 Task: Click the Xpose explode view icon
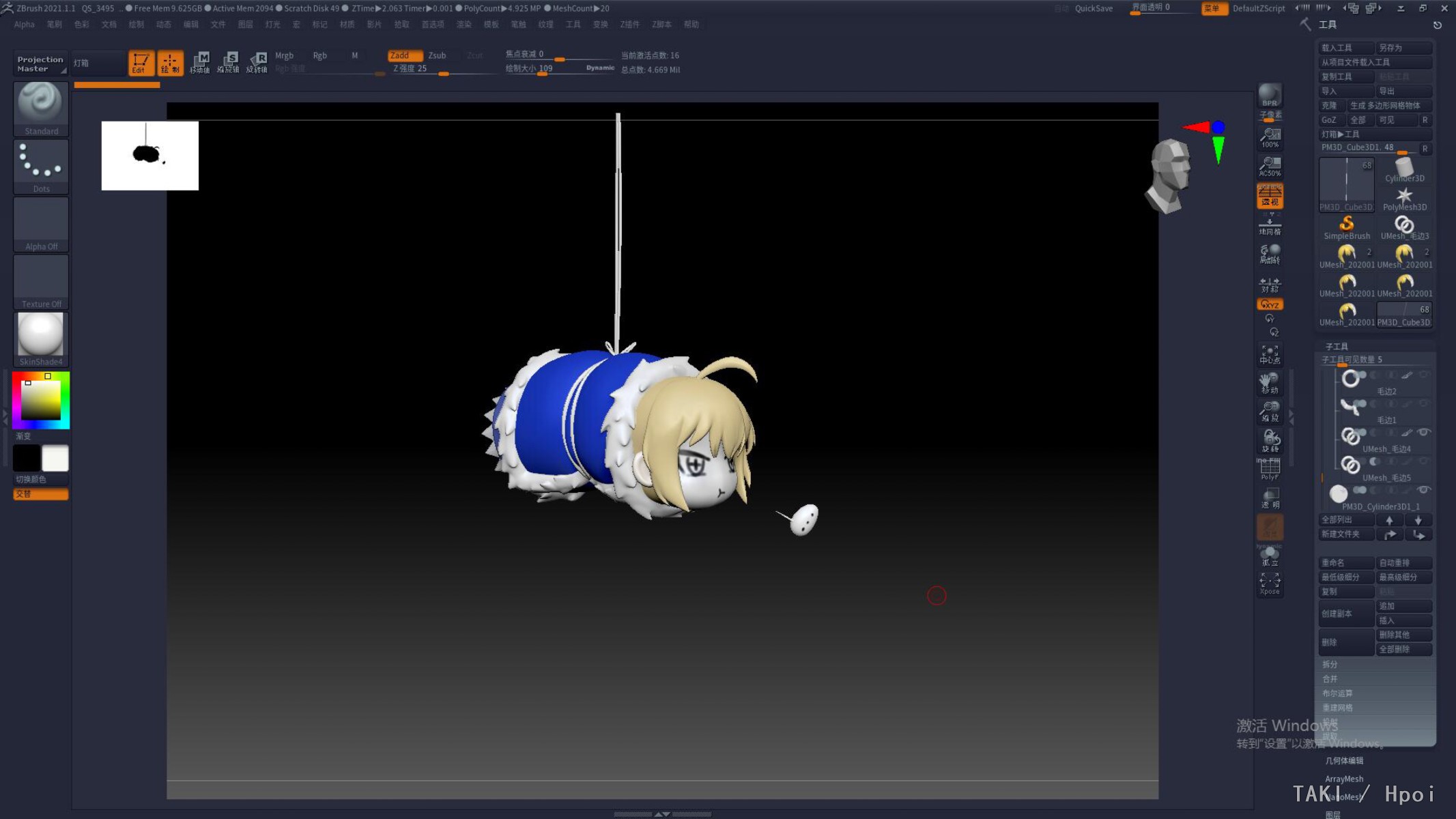tap(1270, 584)
